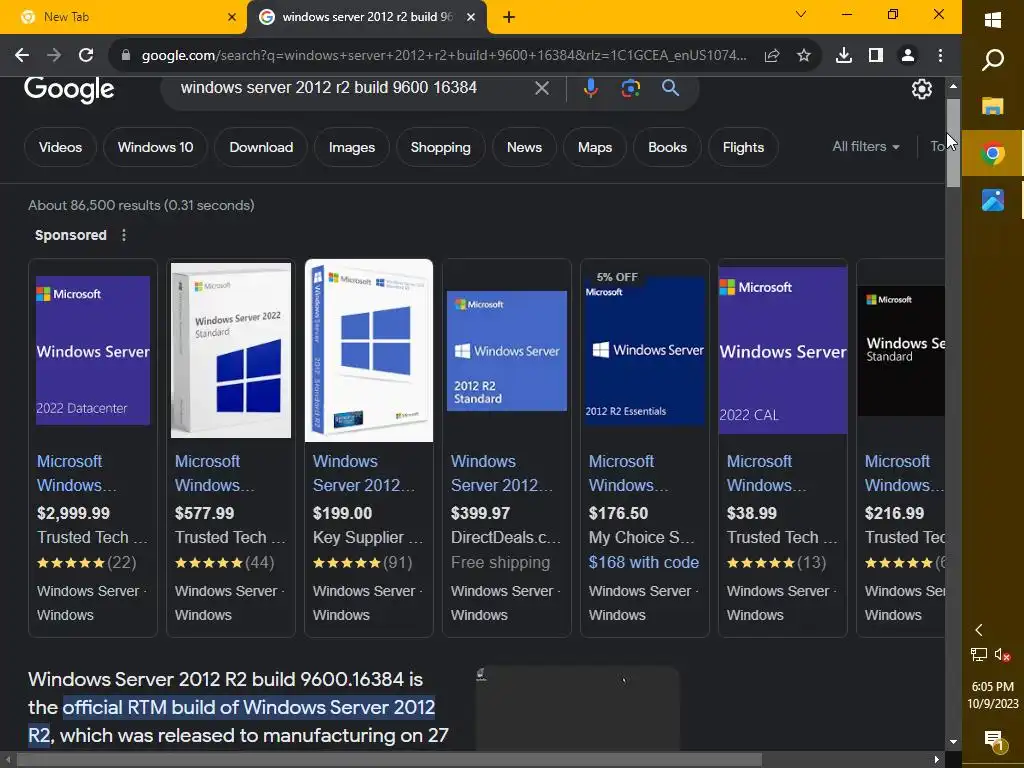
Task: Click Windows Server 2022 Standard box image
Action: [x=231, y=351]
